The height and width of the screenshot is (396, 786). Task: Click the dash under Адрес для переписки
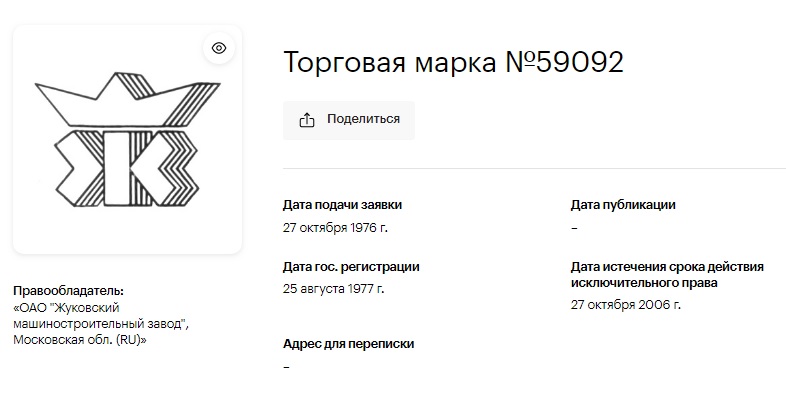pos(286,367)
